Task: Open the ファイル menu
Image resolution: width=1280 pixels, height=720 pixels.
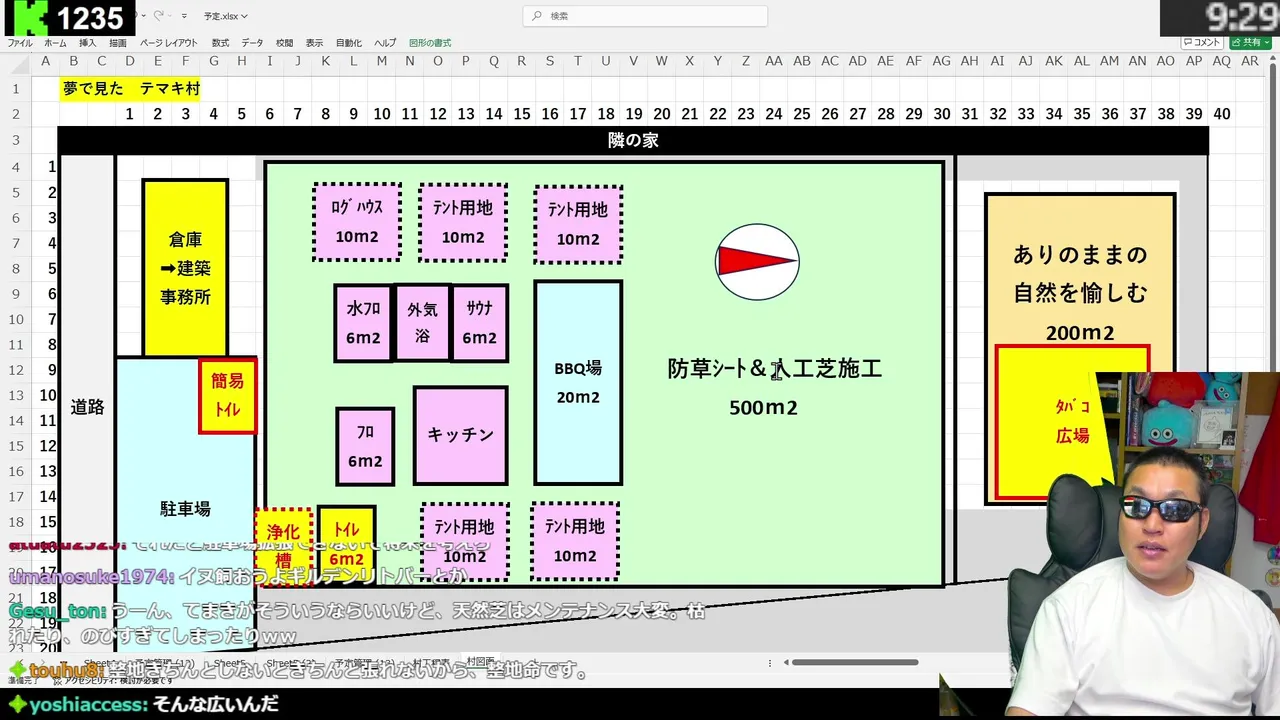Action: pyautogui.click(x=20, y=43)
